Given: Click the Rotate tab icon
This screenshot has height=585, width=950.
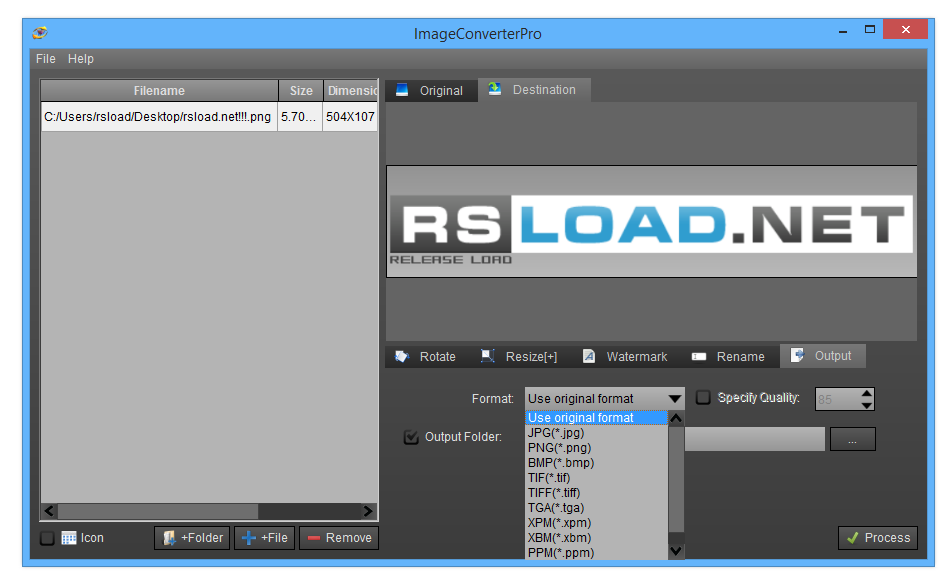Looking at the screenshot, I should 402,356.
